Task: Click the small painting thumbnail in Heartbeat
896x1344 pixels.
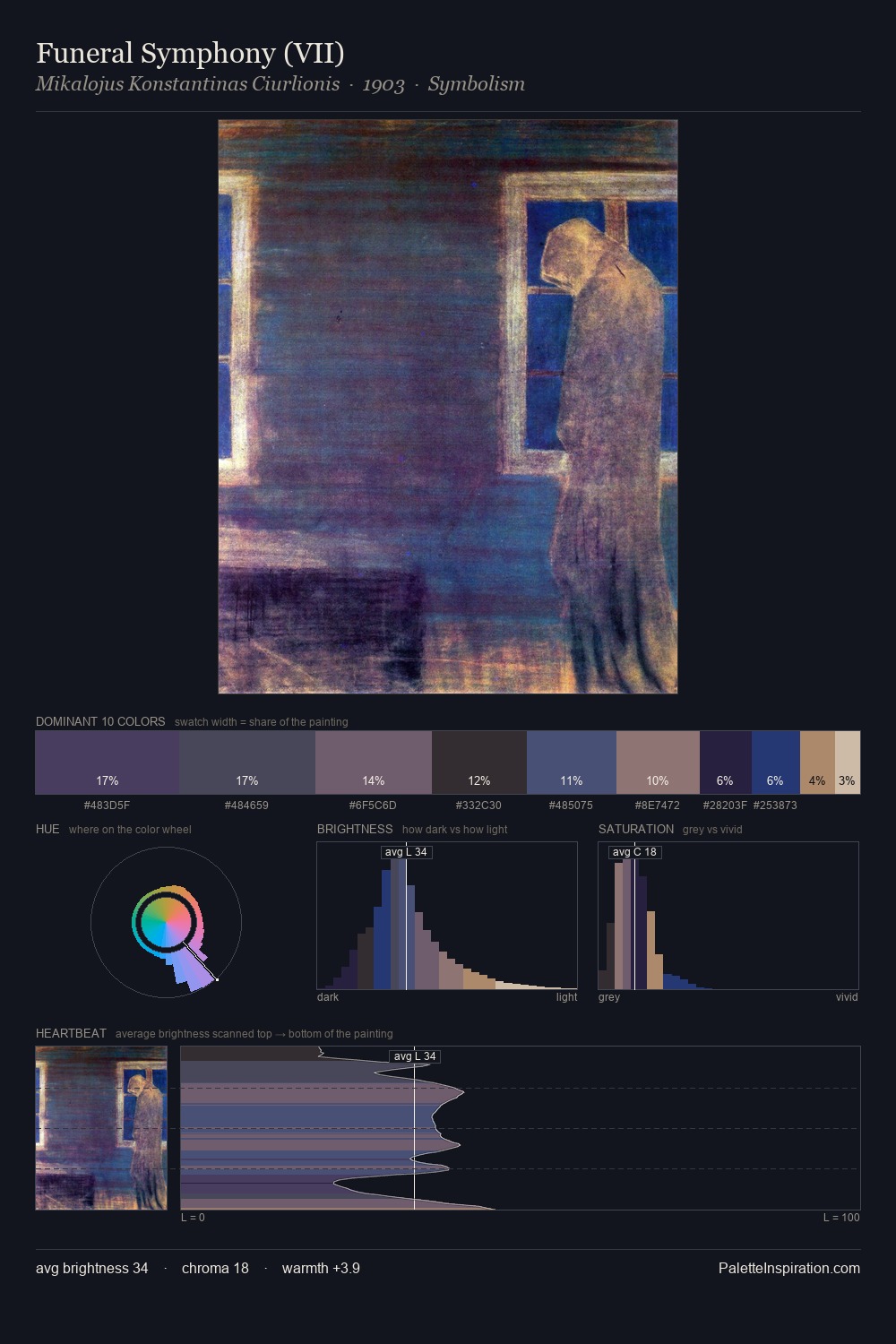Action: [101, 1128]
